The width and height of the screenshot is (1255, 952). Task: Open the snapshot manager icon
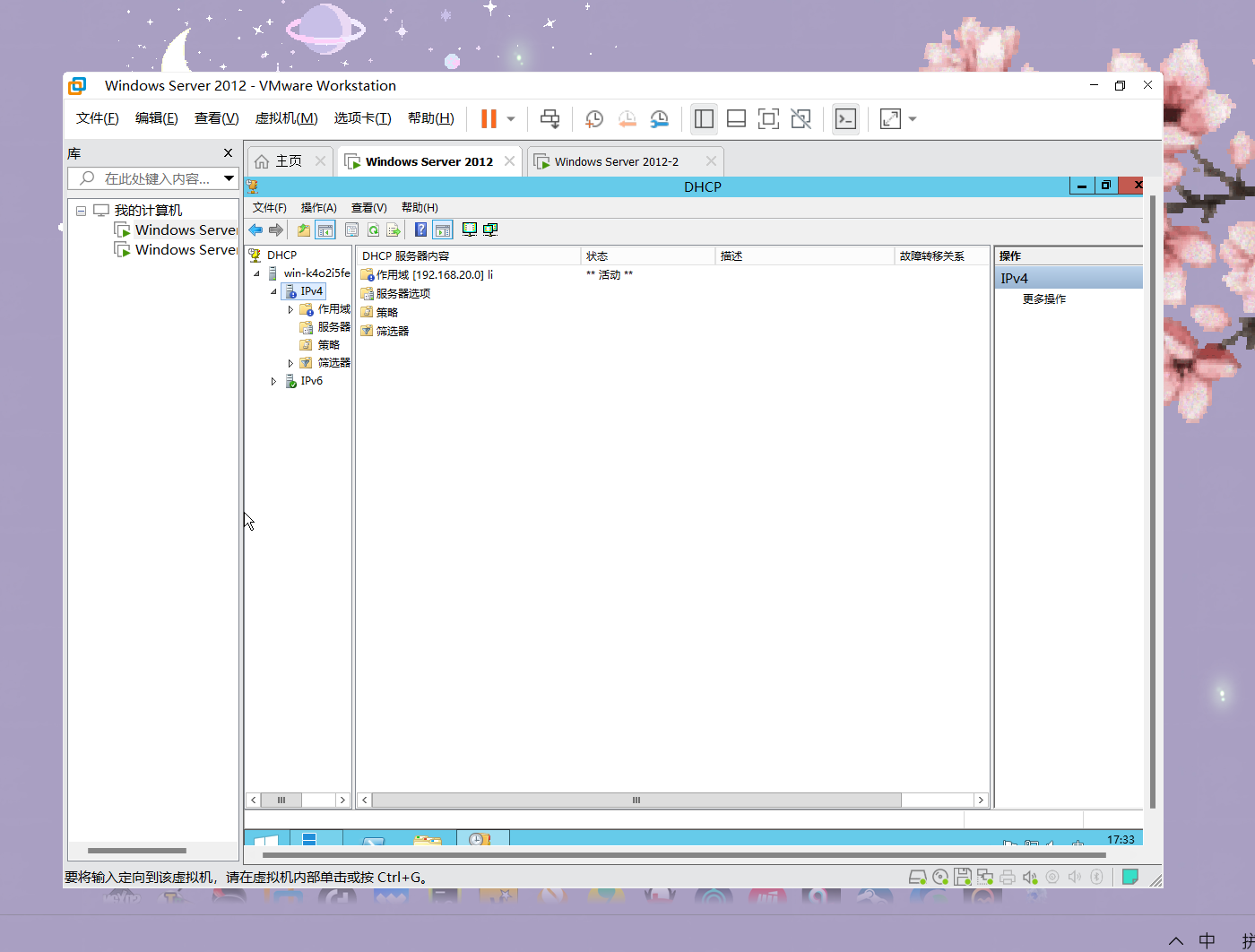click(659, 118)
